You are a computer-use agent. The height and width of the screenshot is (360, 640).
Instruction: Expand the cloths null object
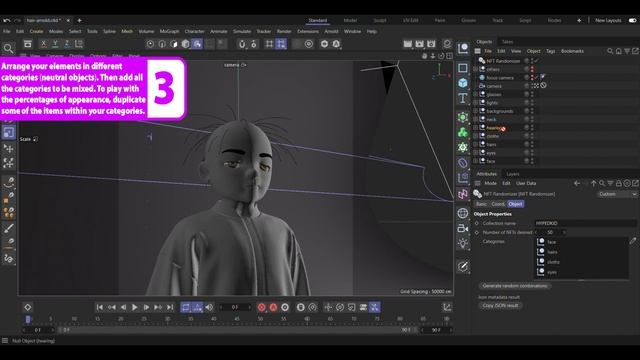tap(476, 136)
